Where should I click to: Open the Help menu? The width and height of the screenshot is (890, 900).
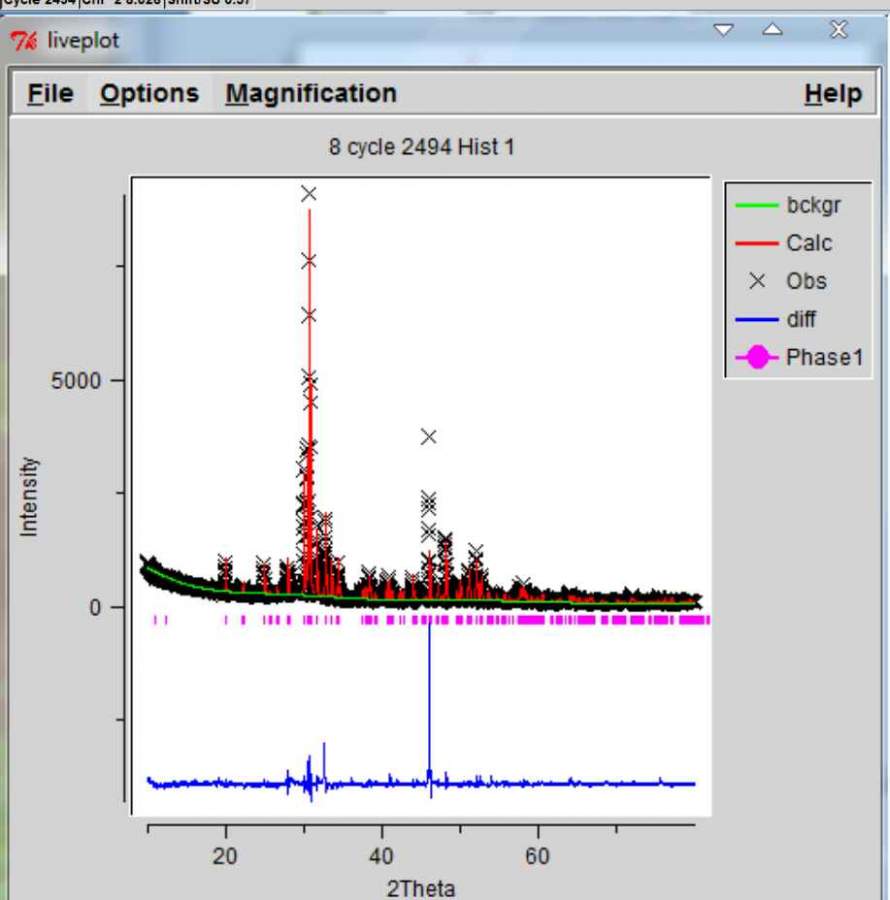[833, 94]
